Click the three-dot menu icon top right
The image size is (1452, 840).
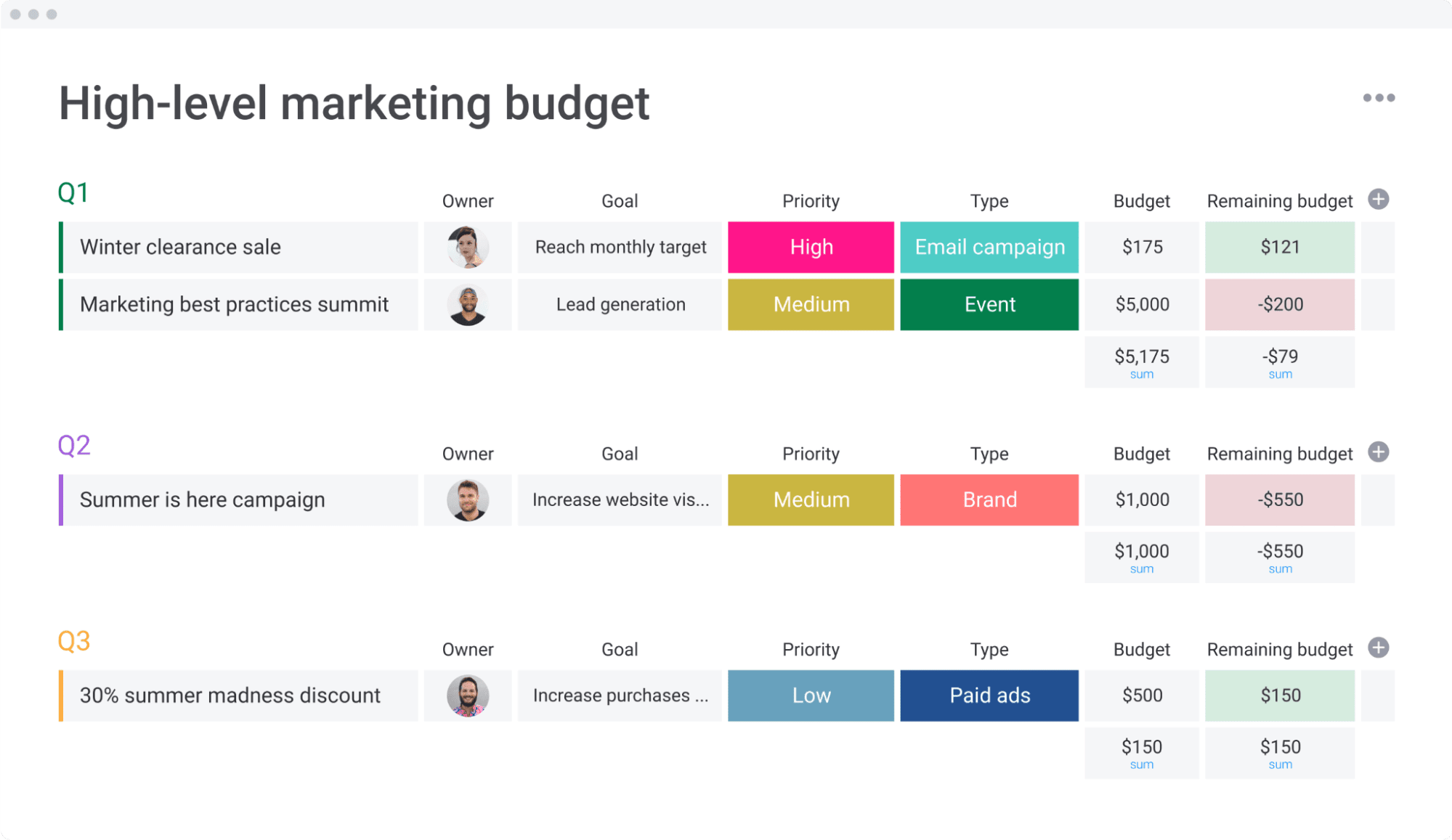pyautogui.click(x=1380, y=98)
